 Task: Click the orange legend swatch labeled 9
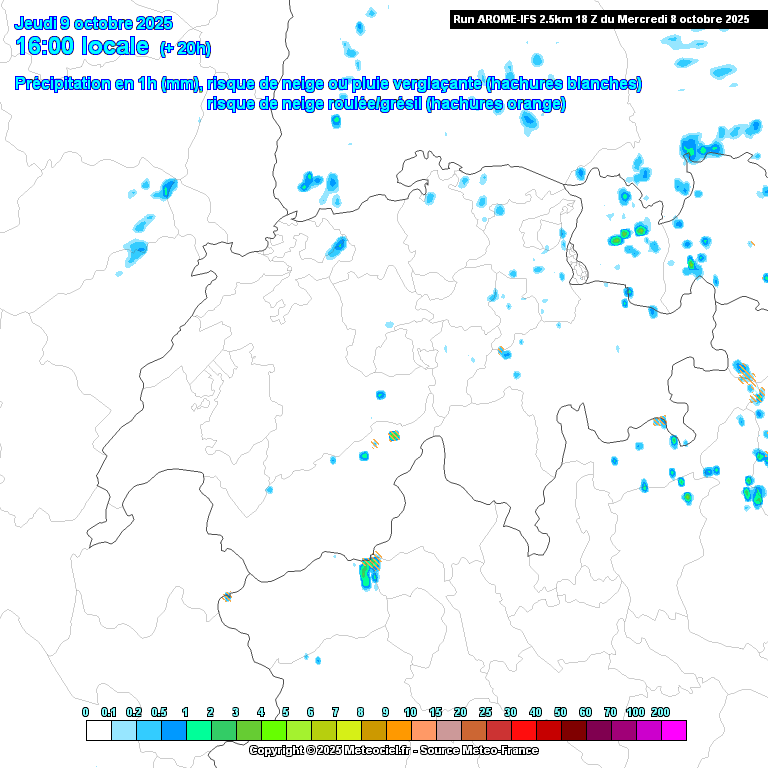coord(398,731)
